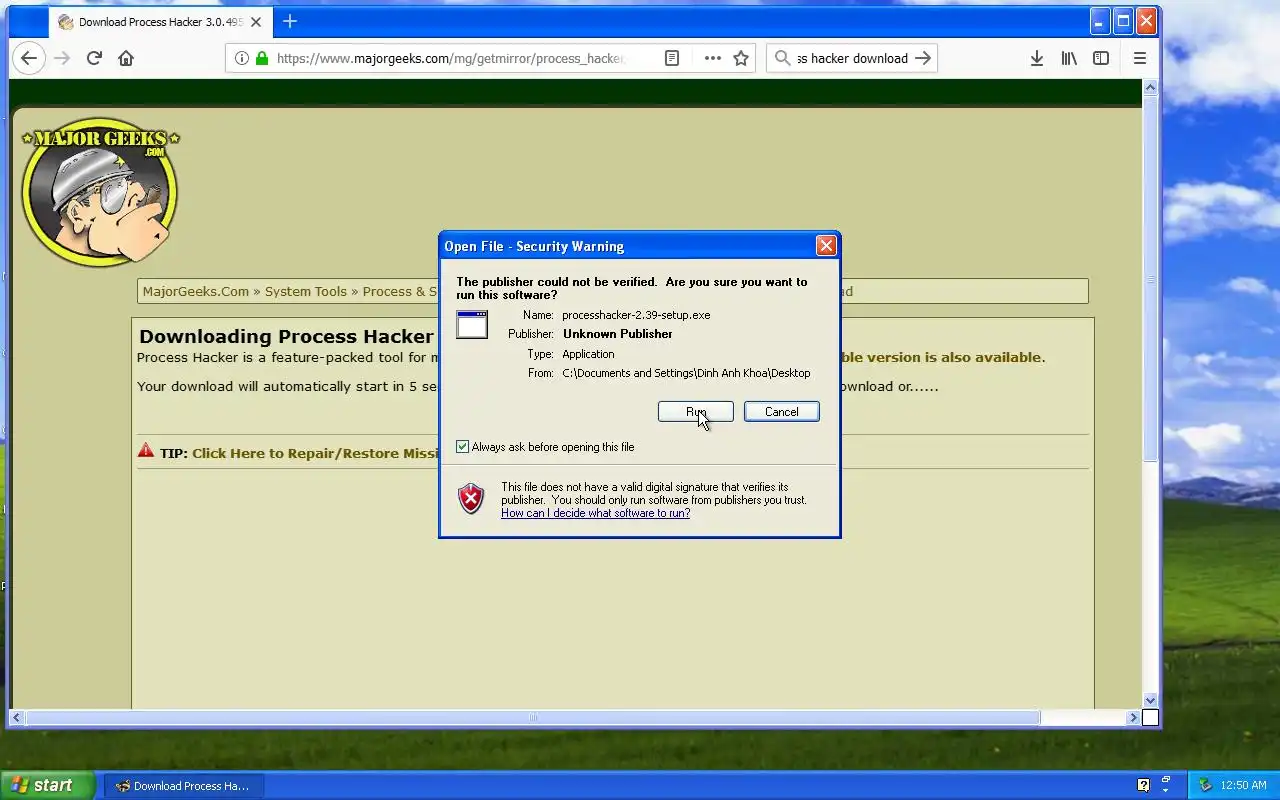Viewport: 1280px width, 800px height.
Task: Open the Firefox downloads panel
Action: 1037,58
